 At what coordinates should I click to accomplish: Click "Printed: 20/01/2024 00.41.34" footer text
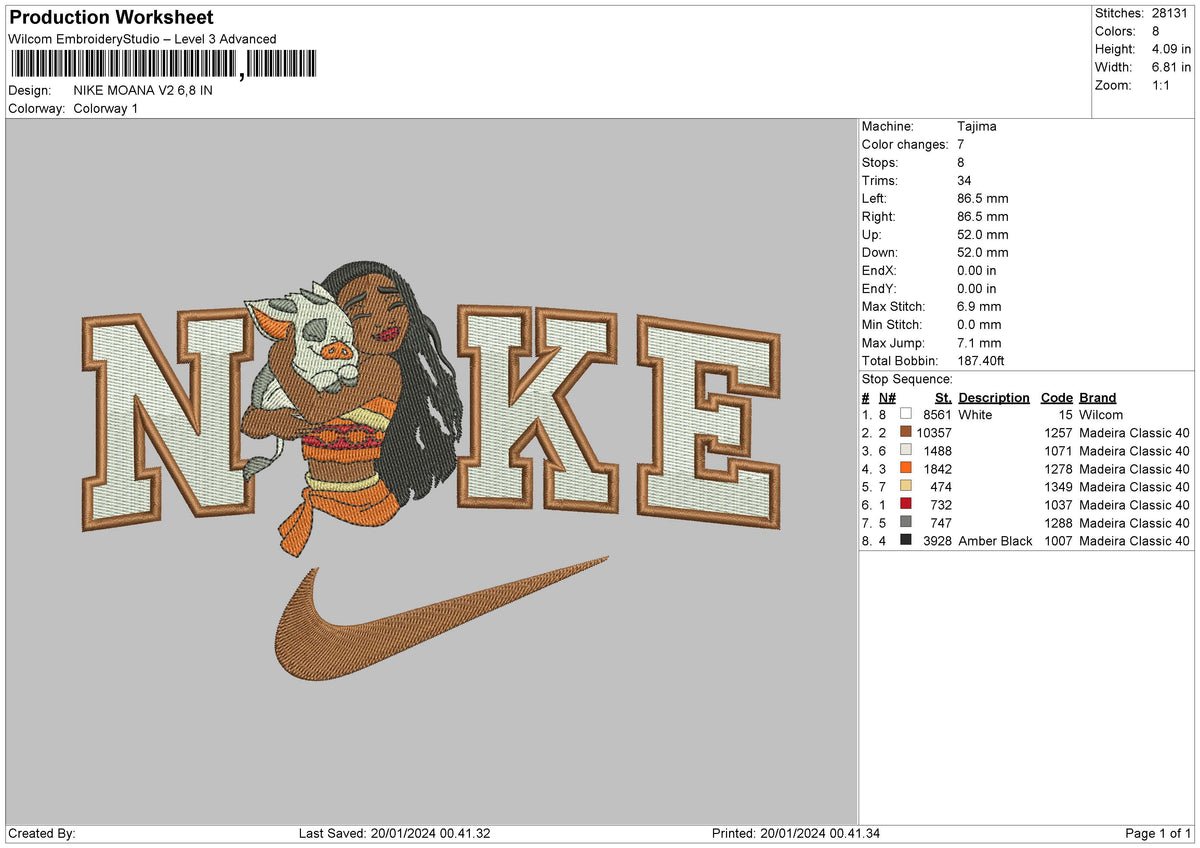[x=796, y=833]
